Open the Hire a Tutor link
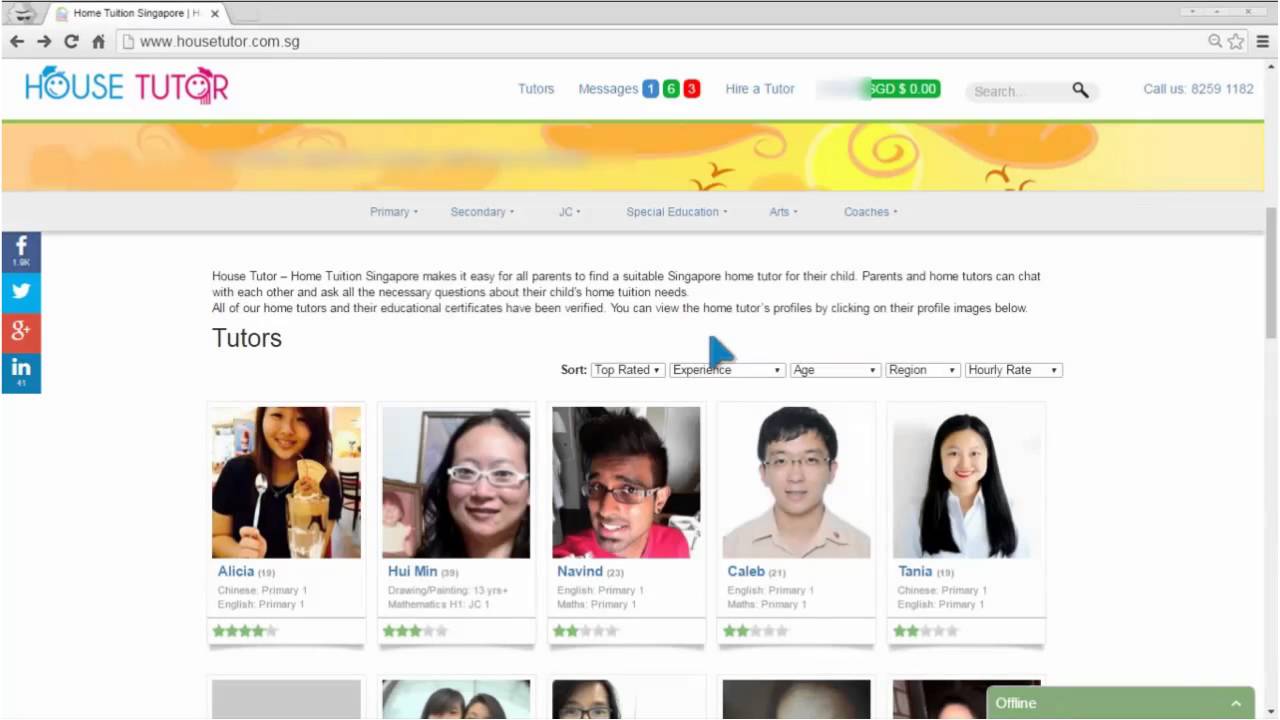 point(760,89)
